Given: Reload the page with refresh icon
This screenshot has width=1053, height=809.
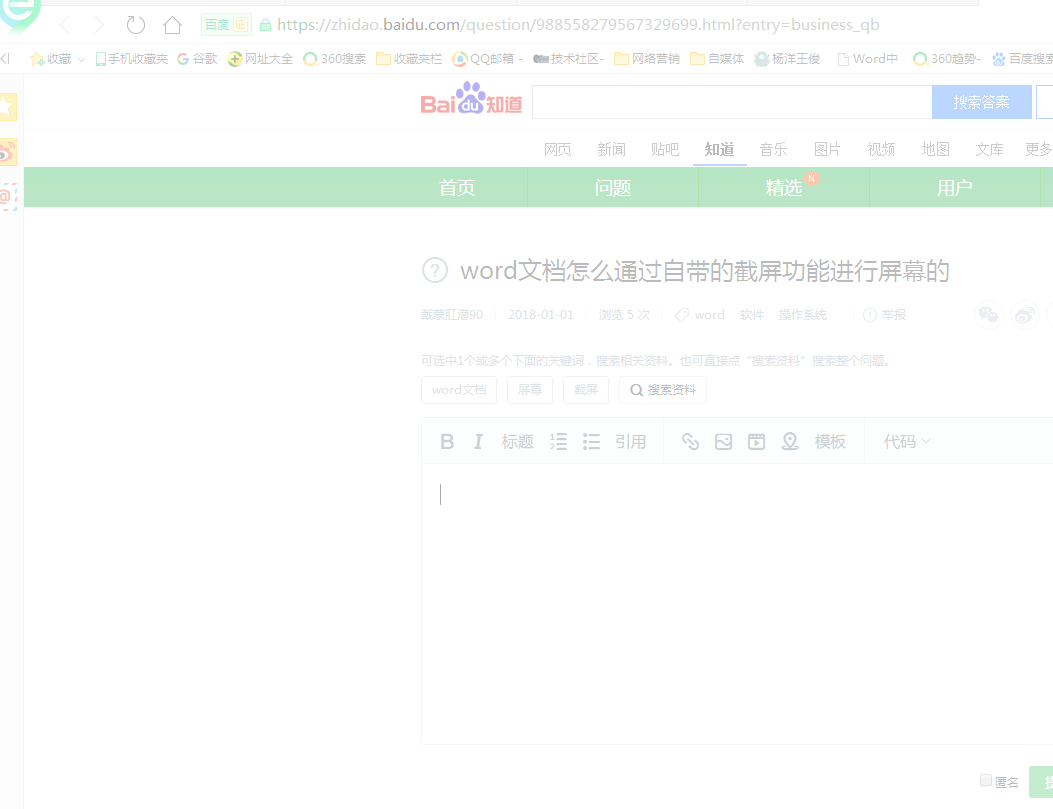Looking at the screenshot, I should click(x=136, y=26).
